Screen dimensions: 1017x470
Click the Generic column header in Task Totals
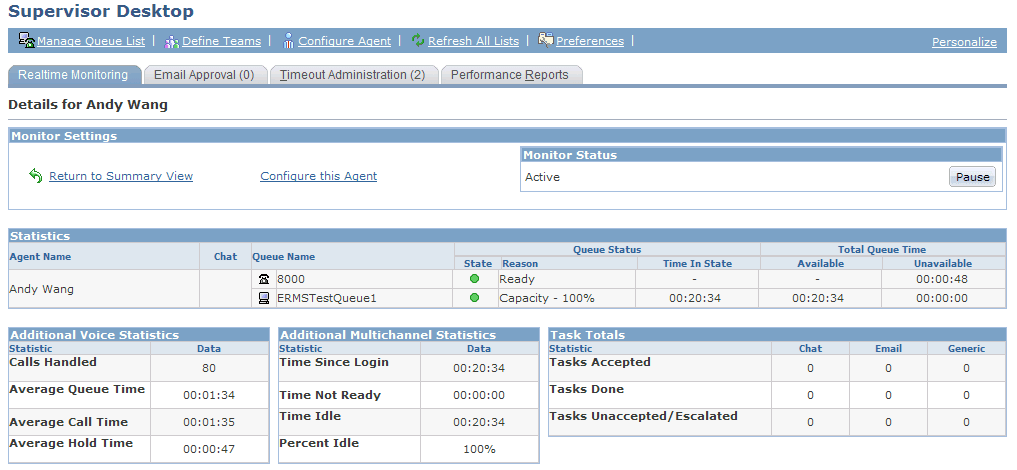click(966, 348)
